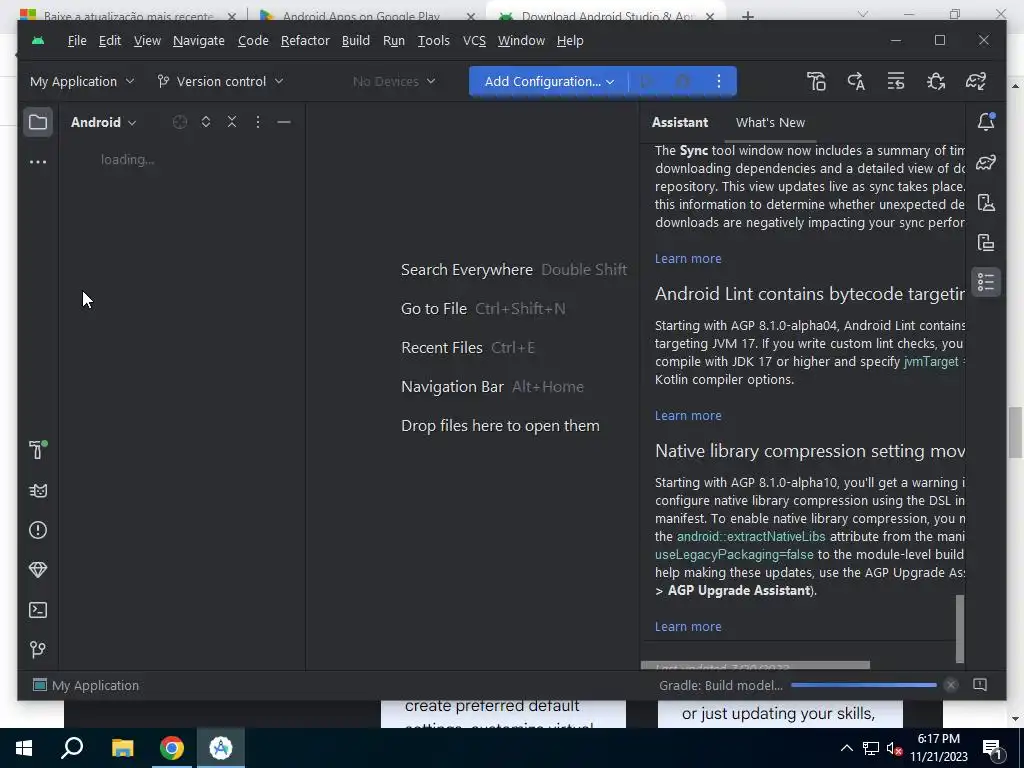Open the Help menu
1024x768 pixels.
click(570, 40)
